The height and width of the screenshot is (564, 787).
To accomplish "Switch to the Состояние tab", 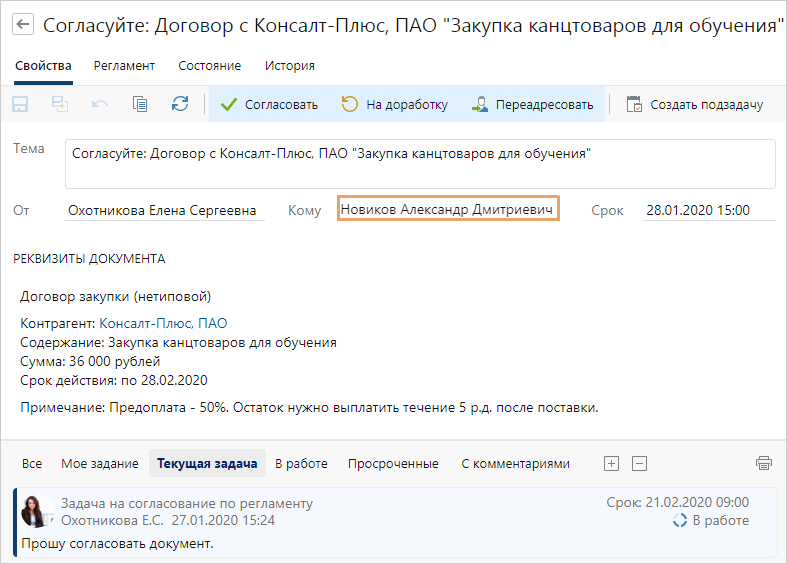I will click(209, 66).
